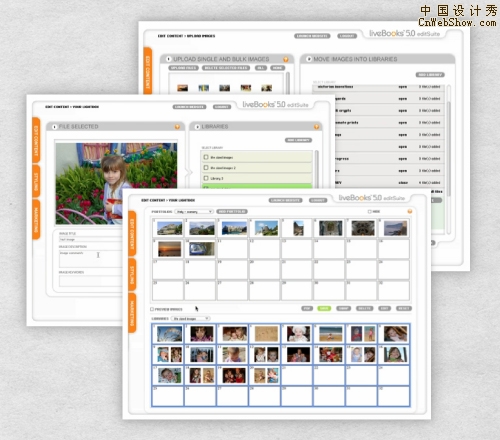500x440 pixels.
Task: Switch to the Styling tab in the front window
Action: (x=132, y=275)
